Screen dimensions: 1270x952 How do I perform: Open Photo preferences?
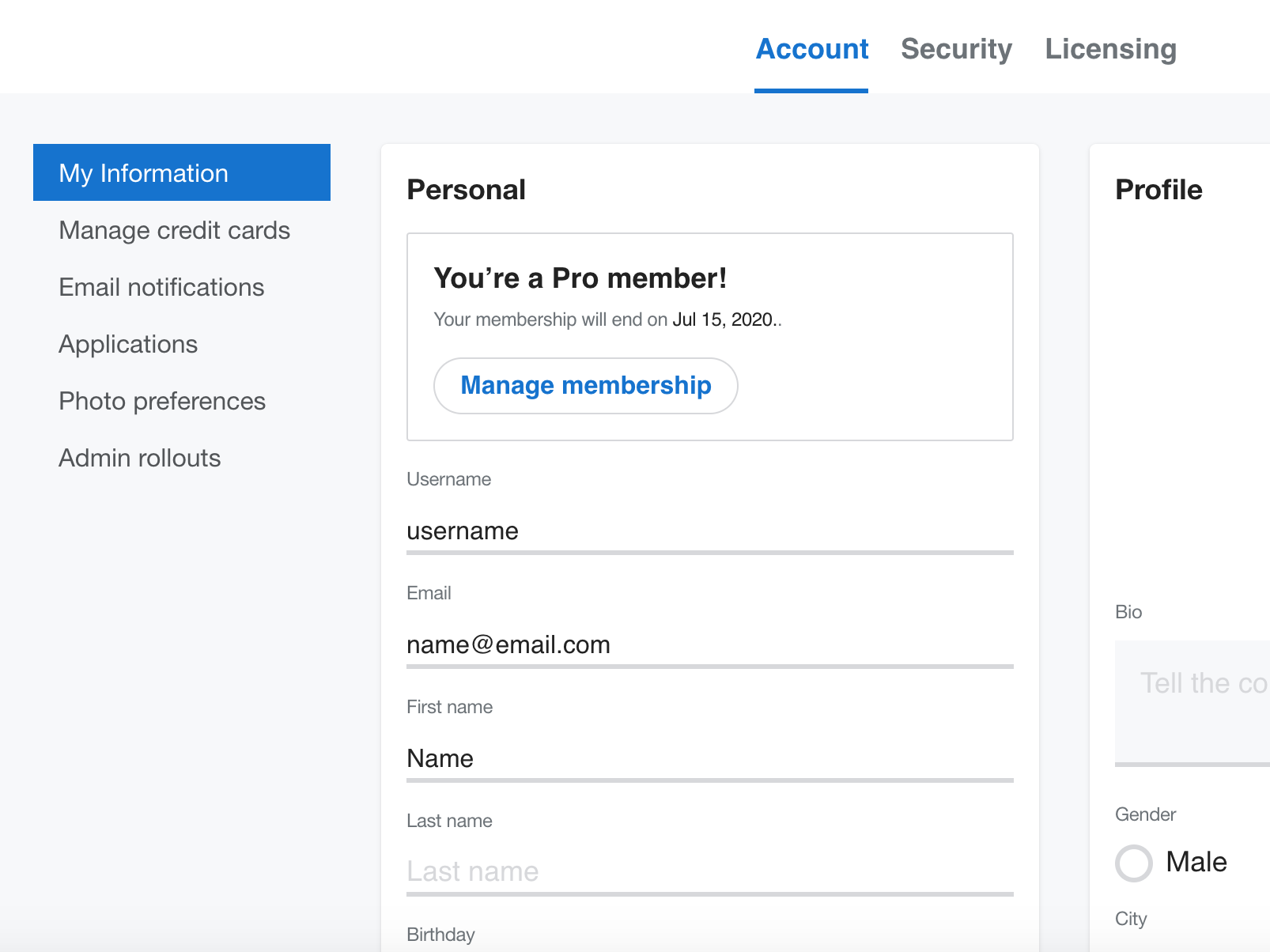161,401
